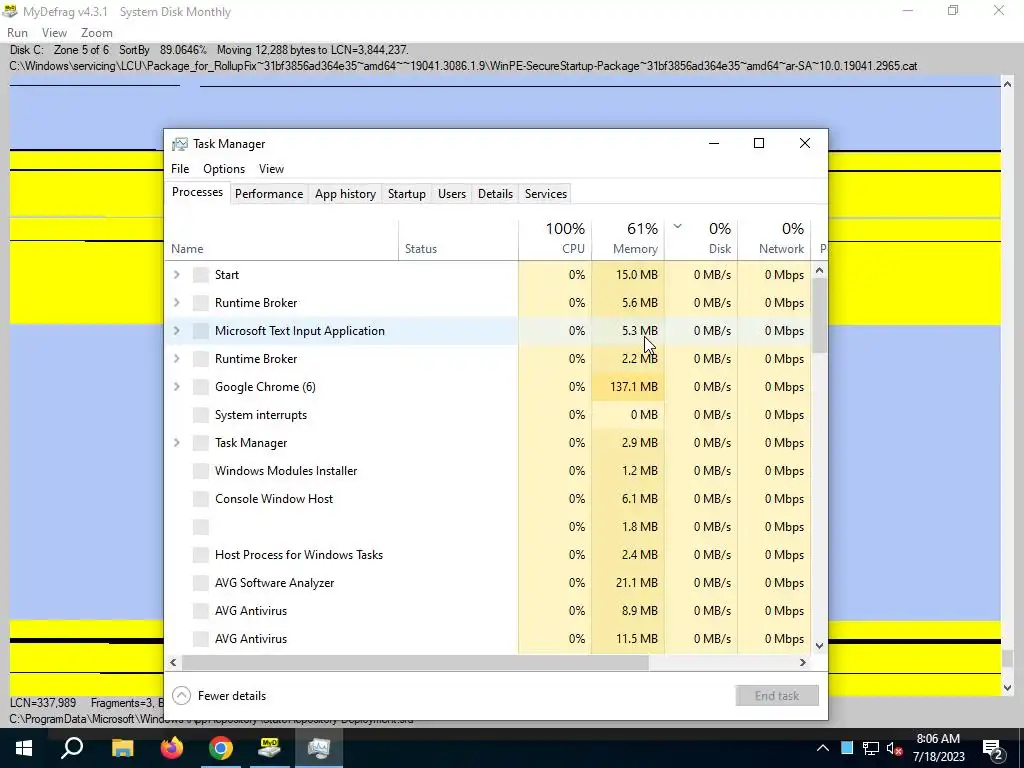Click the System interrupts row icon
The height and width of the screenshot is (768, 1024).
(x=200, y=415)
